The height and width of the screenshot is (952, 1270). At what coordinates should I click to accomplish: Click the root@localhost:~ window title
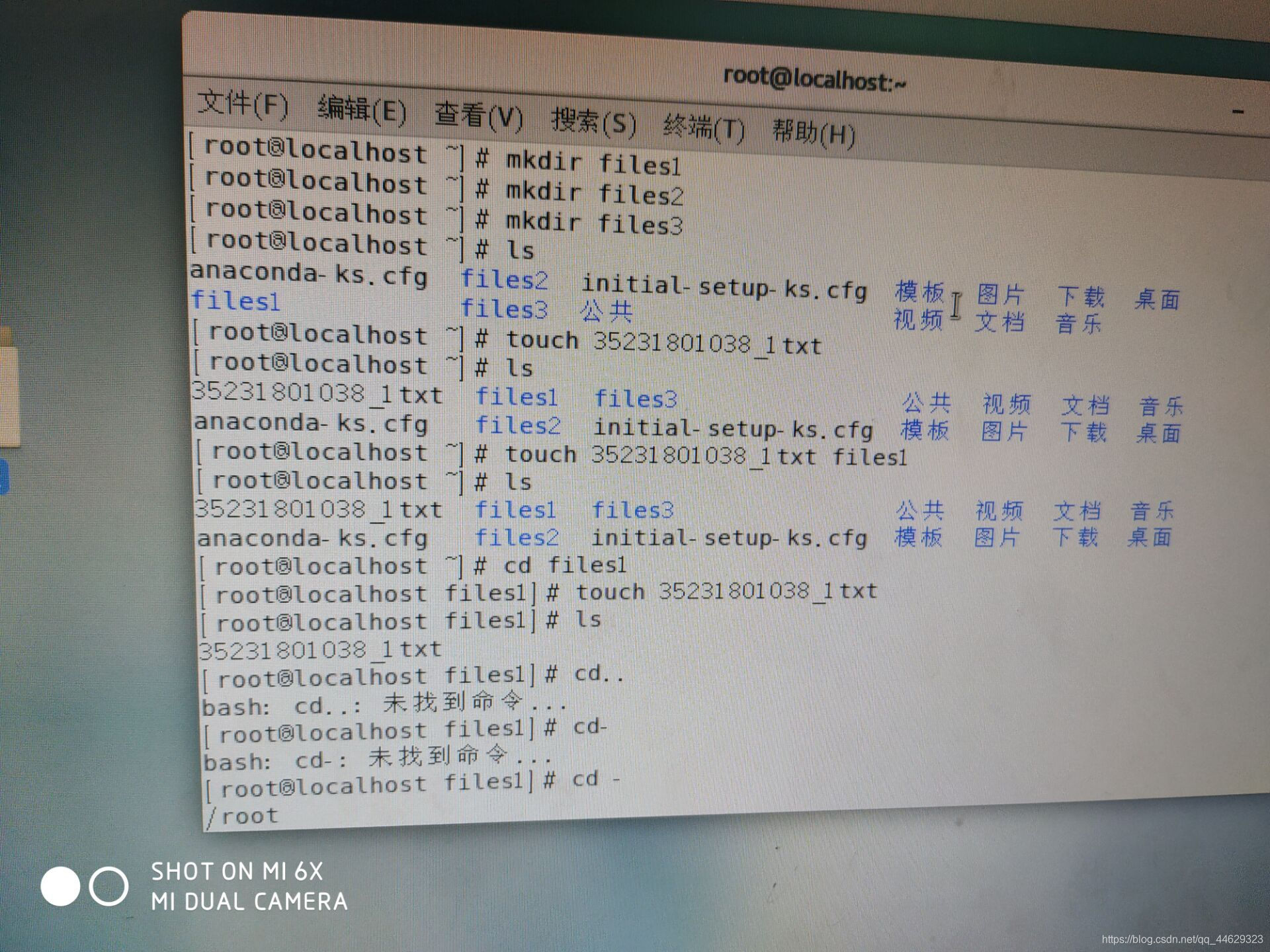click(814, 79)
